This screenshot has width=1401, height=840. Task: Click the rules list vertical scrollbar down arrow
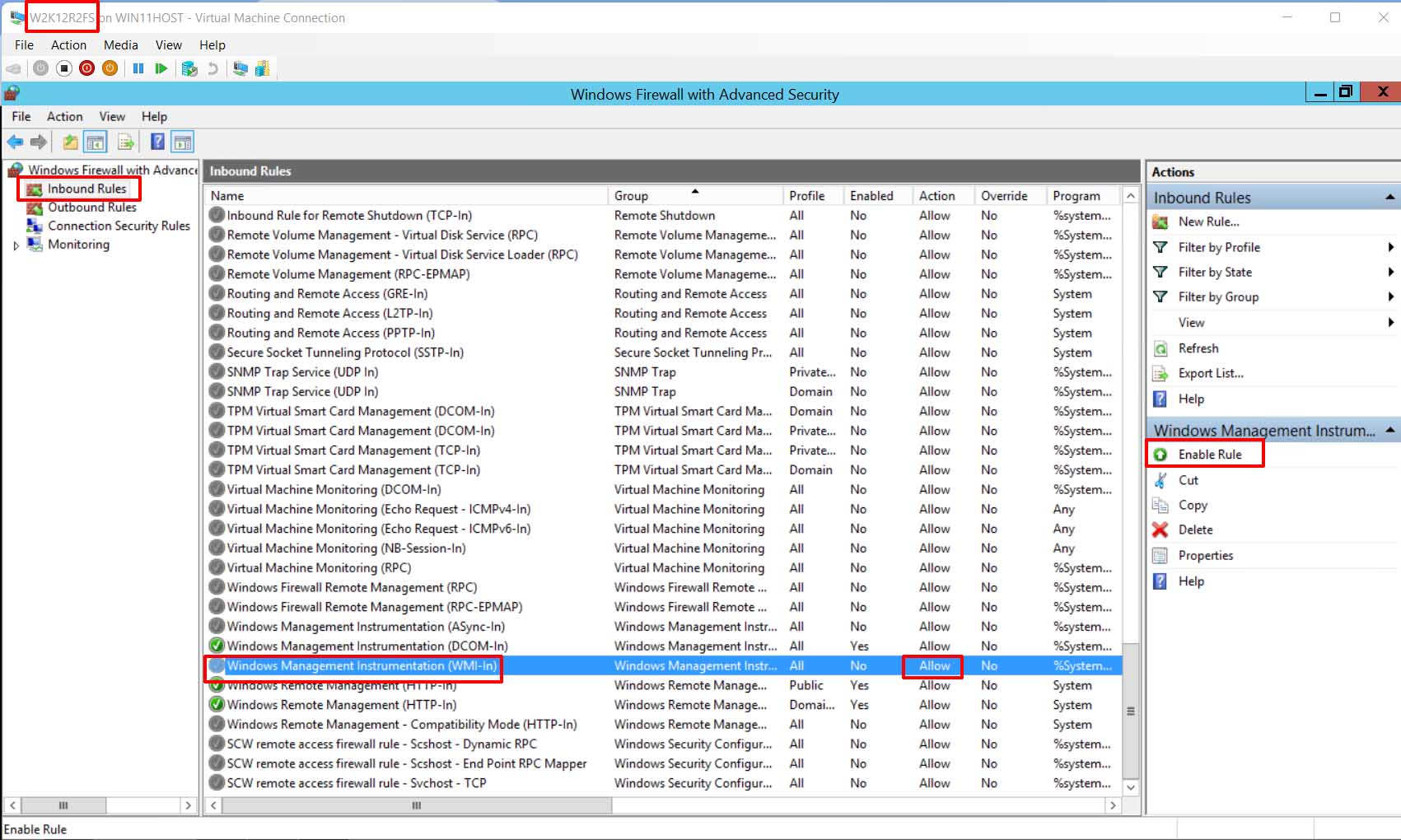tap(1131, 787)
